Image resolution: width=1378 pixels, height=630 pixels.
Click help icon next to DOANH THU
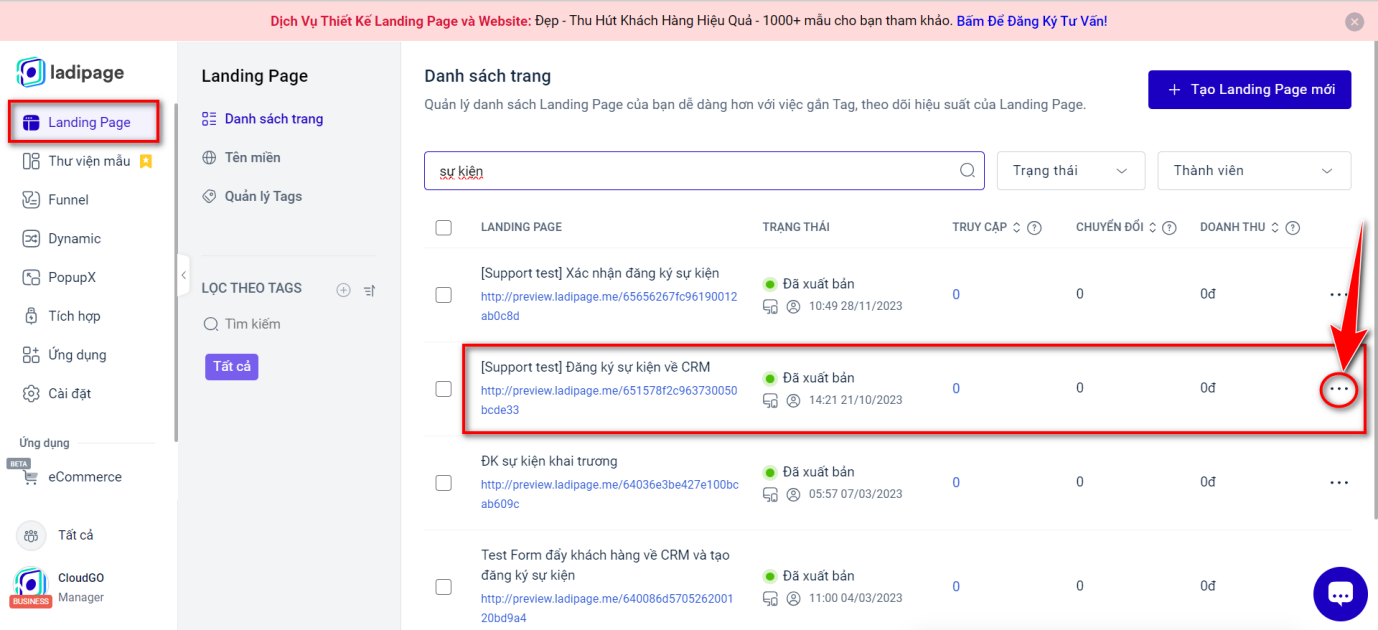pos(1292,228)
